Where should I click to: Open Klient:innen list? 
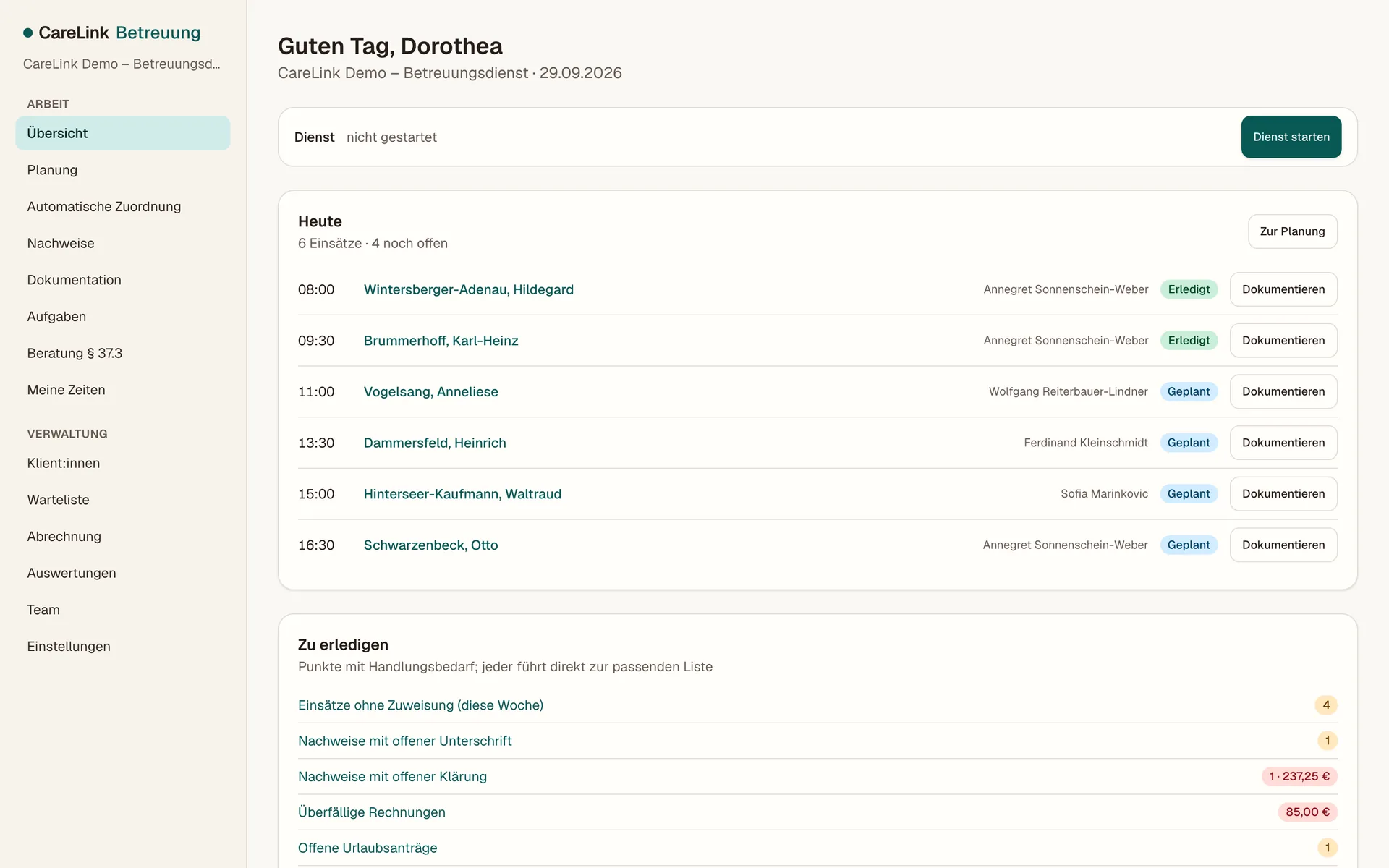(x=123, y=463)
